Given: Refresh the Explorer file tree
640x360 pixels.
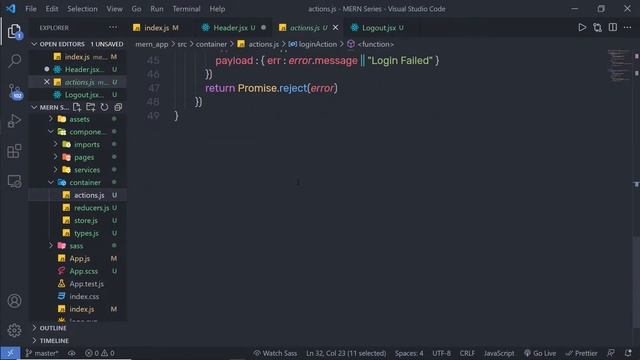Looking at the screenshot, I should (x=104, y=107).
